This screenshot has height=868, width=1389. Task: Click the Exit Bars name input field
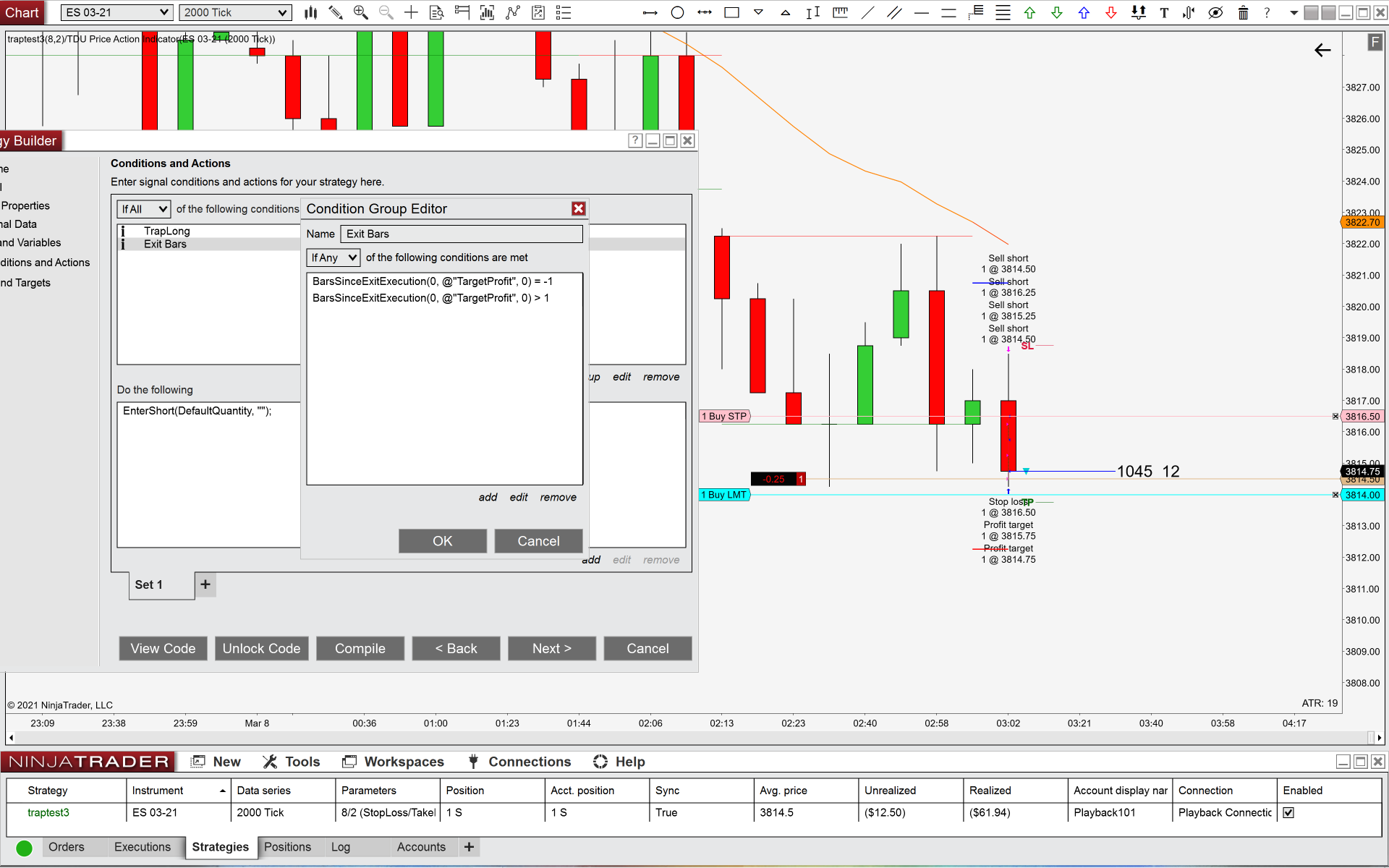[461, 234]
